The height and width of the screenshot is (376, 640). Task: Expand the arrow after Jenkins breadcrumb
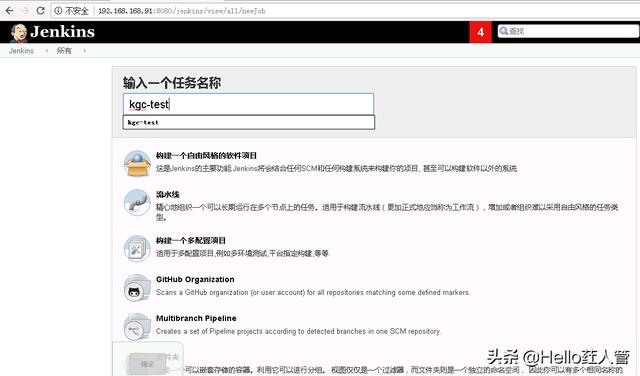click(x=47, y=51)
